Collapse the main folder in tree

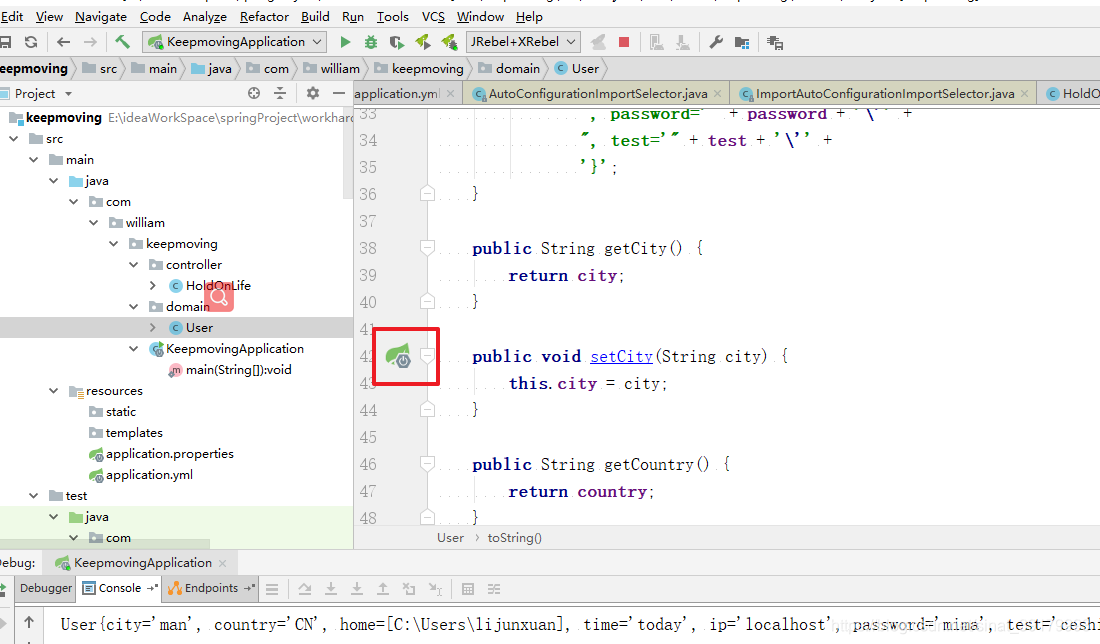(x=34, y=160)
